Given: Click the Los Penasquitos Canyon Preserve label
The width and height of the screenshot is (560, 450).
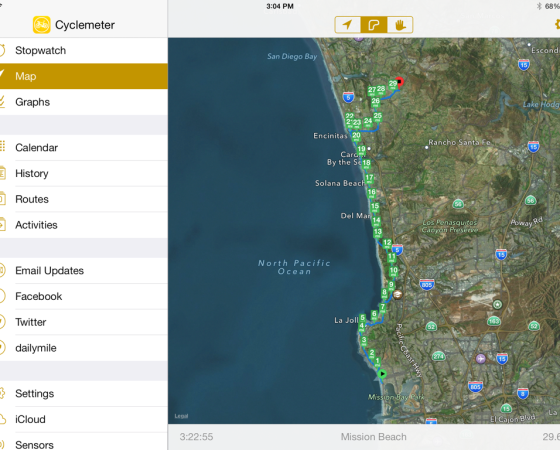Looking at the screenshot, I should [450, 226].
